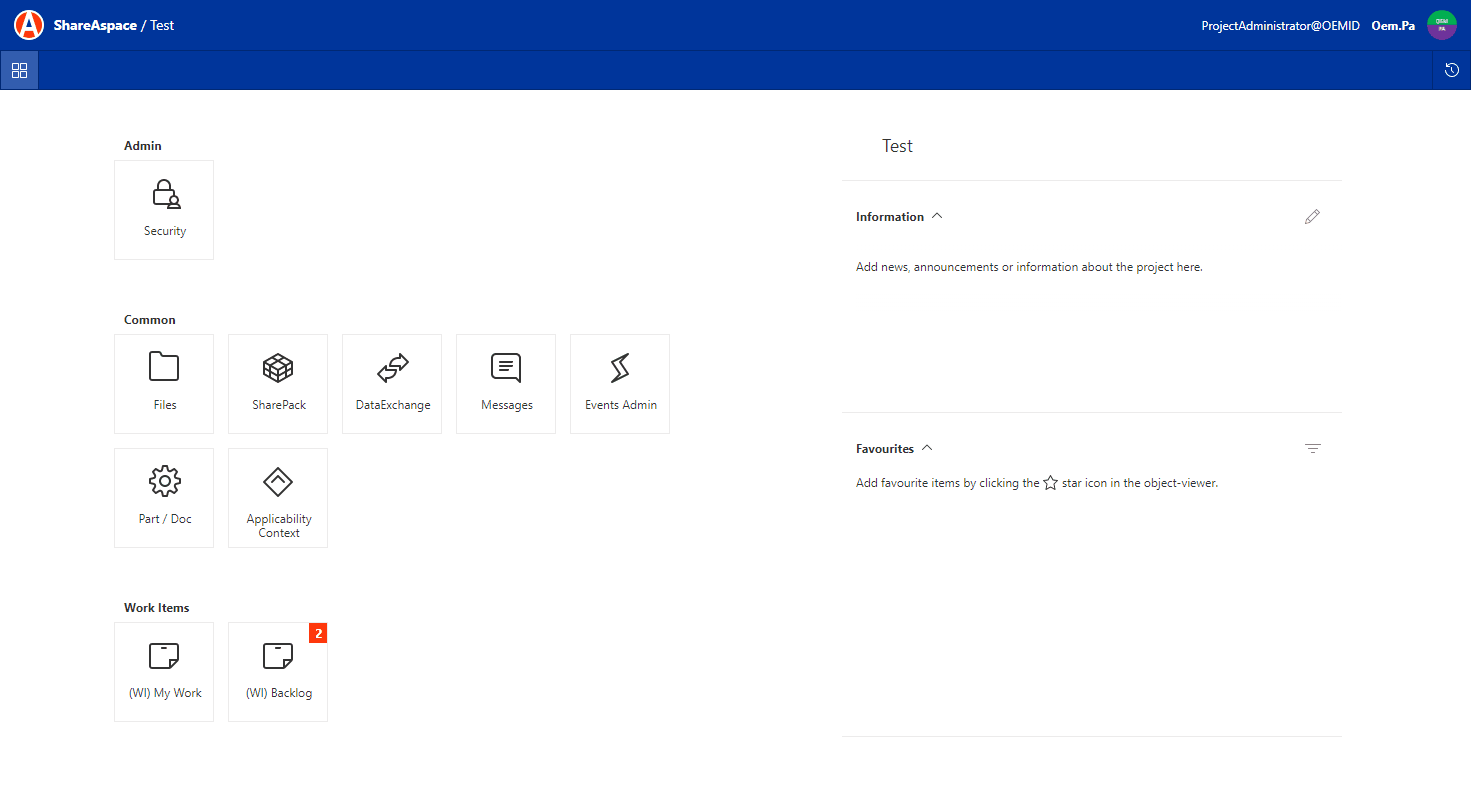Click the red Backlog notification badge
1471x792 pixels.
click(x=318, y=633)
